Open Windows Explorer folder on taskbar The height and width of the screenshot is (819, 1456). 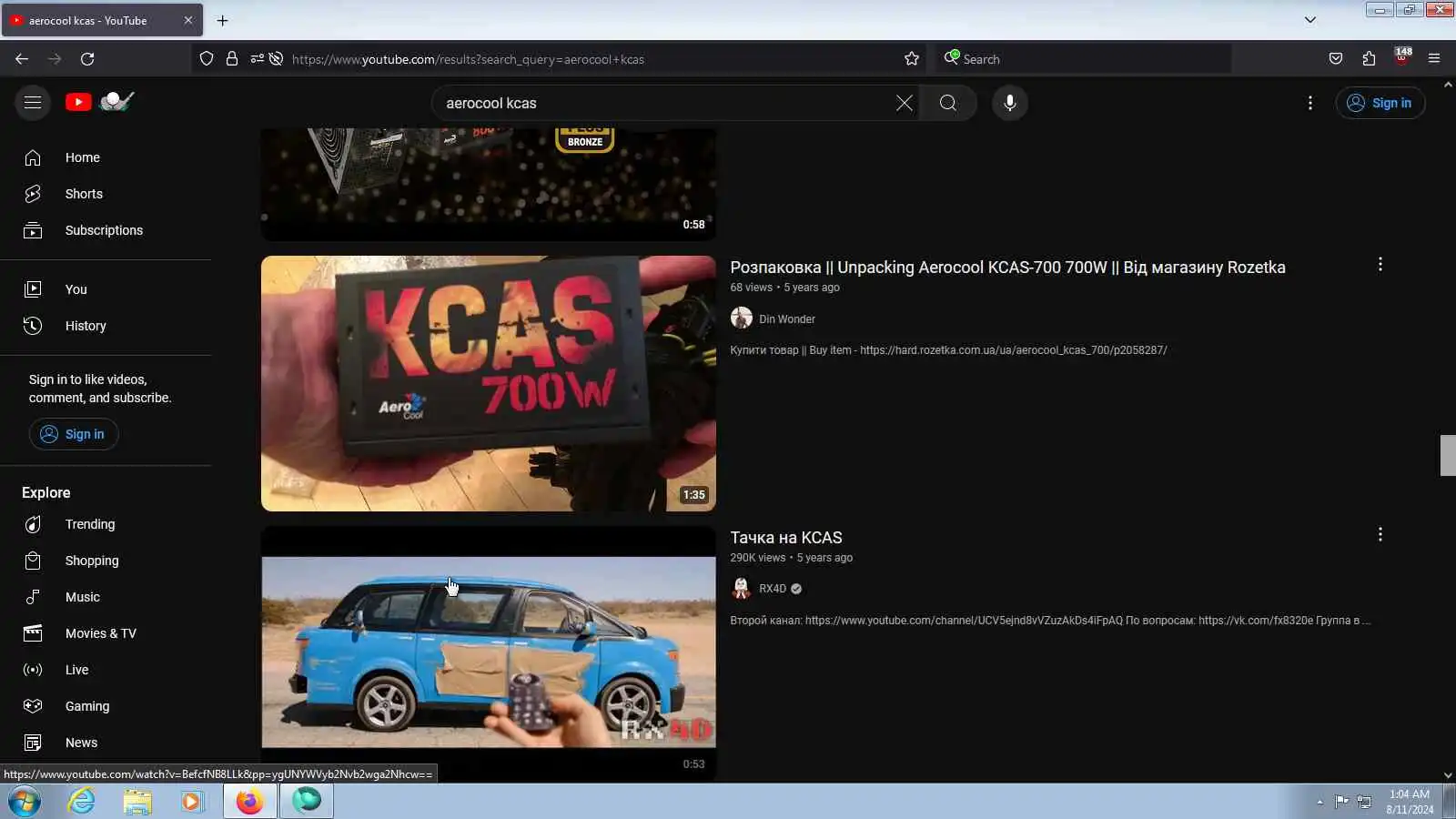tap(137, 801)
